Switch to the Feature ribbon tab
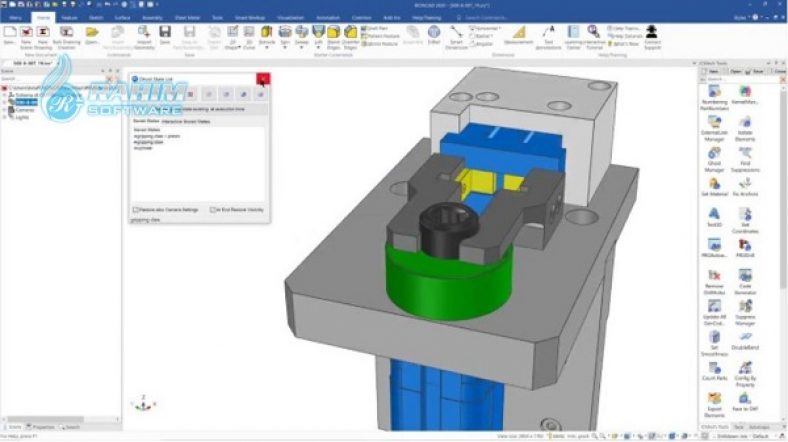 tap(69, 18)
